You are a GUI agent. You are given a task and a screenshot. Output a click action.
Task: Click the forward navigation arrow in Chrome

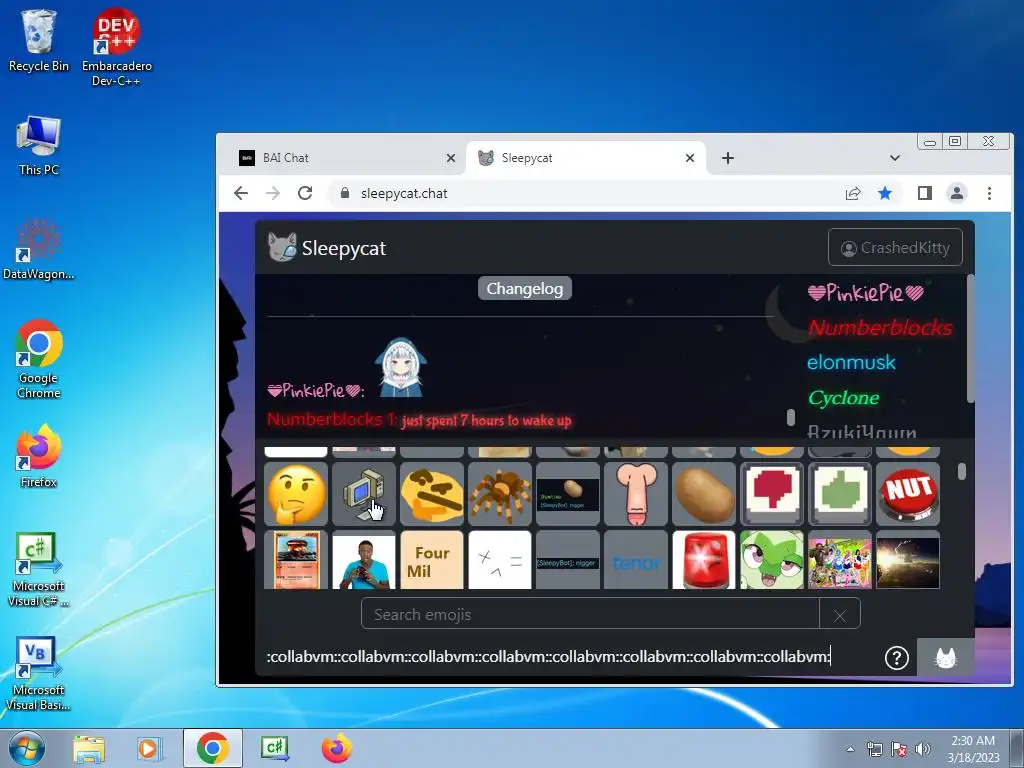(x=272, y=193)
